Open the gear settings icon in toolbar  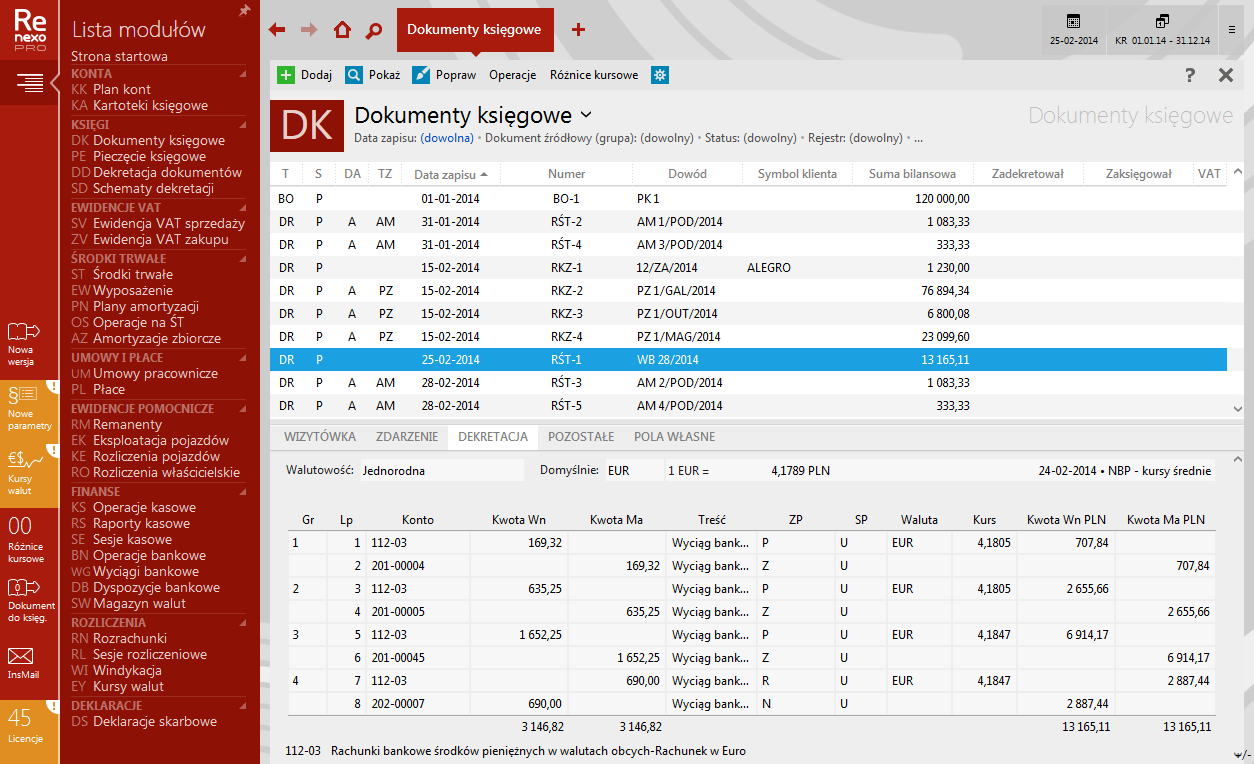click(x=660, y=75)
